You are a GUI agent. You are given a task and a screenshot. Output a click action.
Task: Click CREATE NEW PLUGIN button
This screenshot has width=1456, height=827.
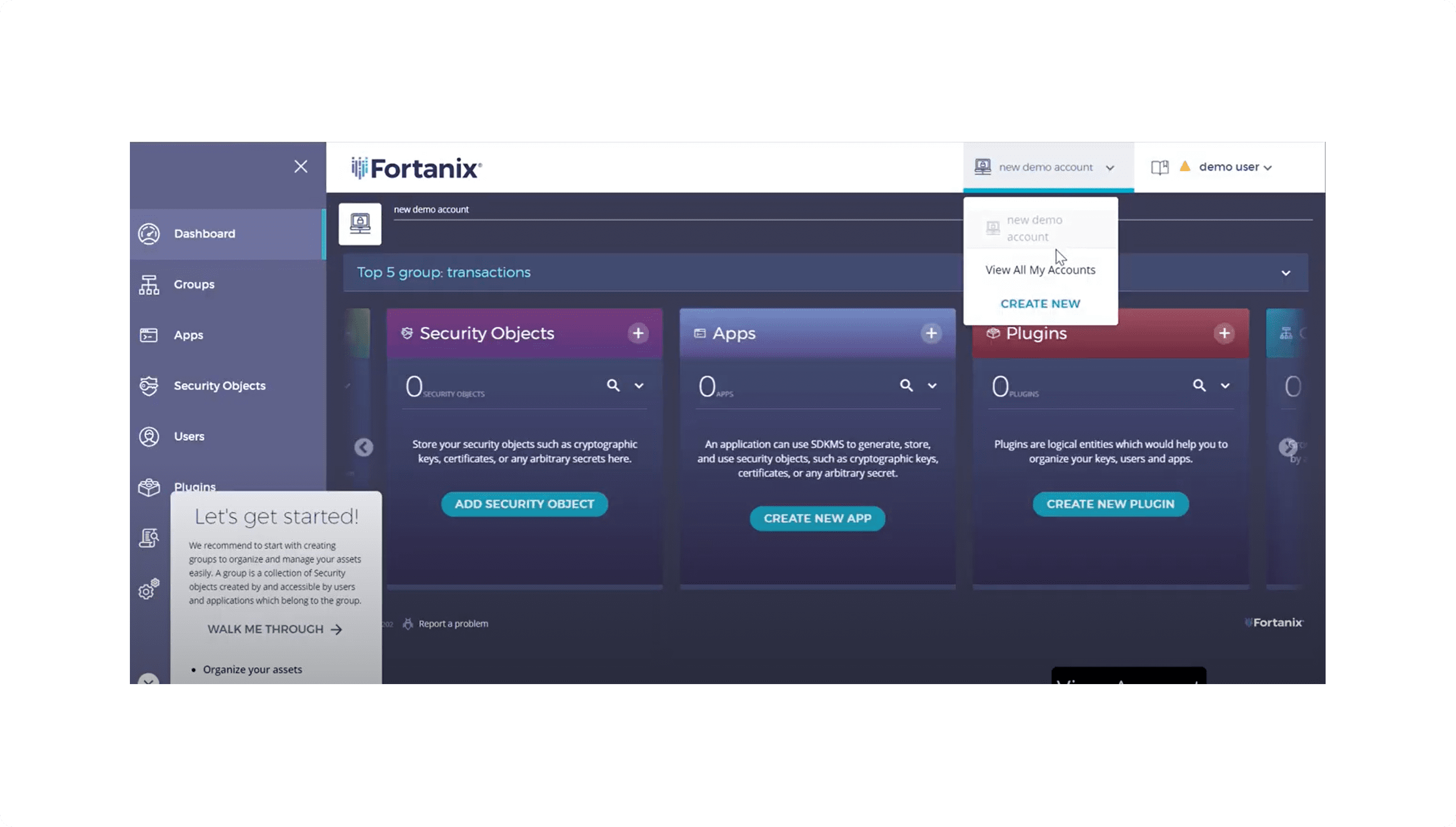(x=1110, y=504)
